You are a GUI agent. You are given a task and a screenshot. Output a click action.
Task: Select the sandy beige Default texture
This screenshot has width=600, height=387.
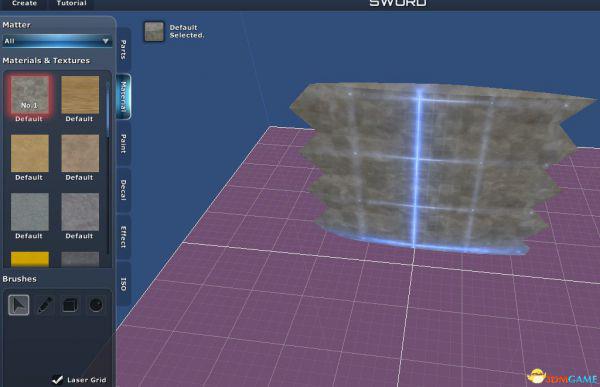pos(80,153)
